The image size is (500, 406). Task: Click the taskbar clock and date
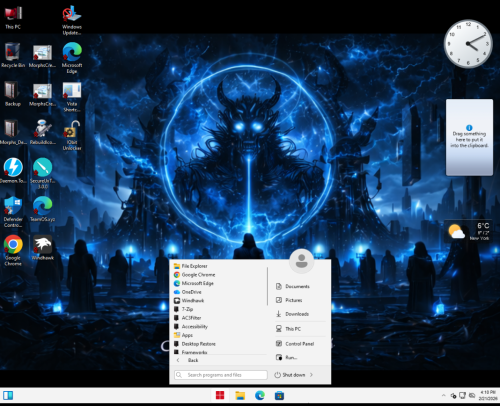(488, 395)
